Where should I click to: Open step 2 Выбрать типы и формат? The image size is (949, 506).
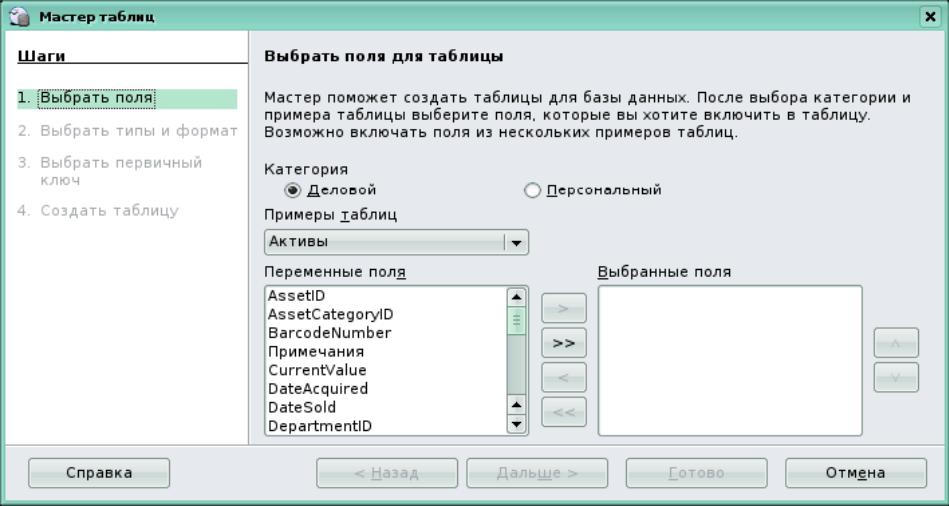pyautogui.click(x=127, y=131)
